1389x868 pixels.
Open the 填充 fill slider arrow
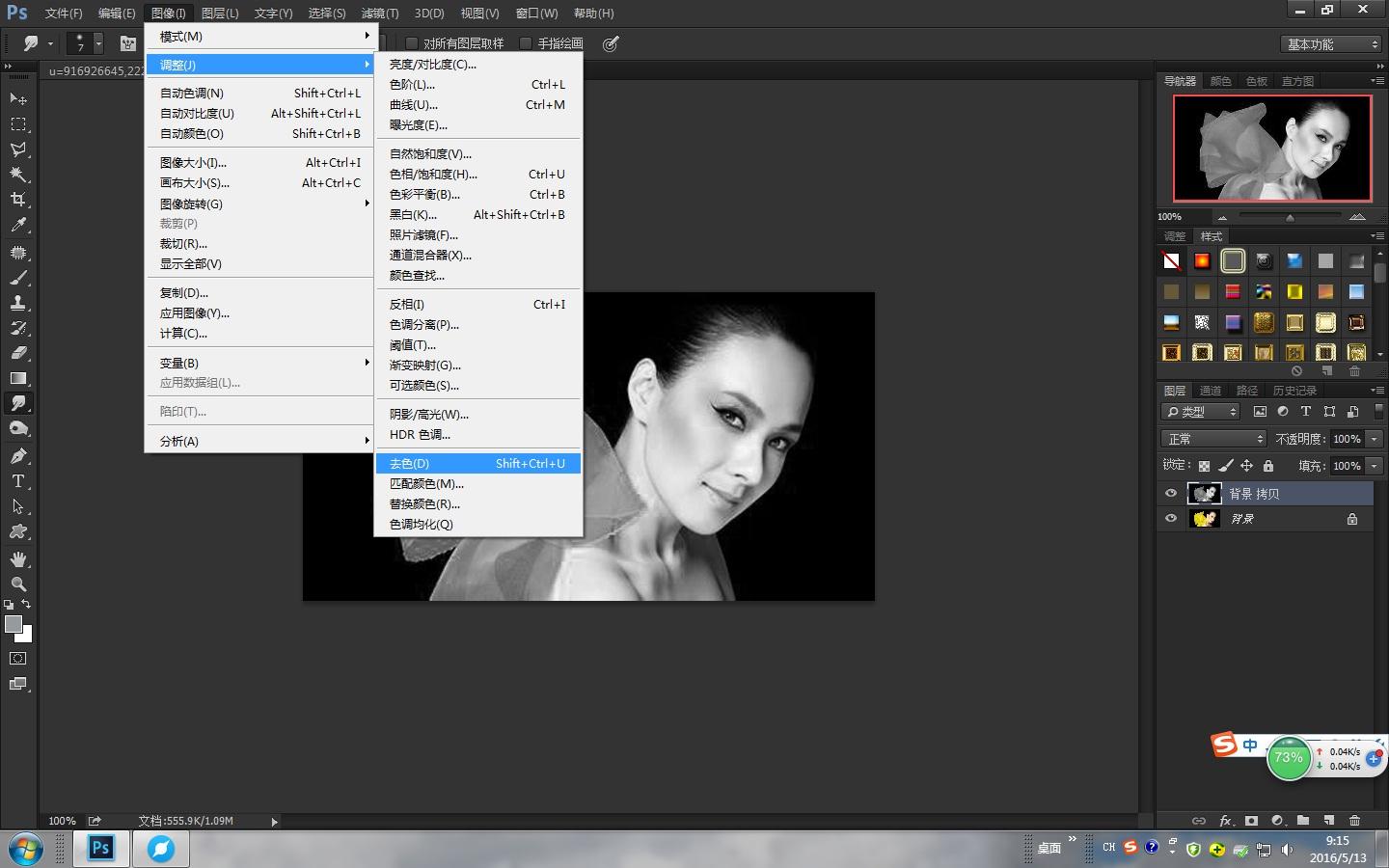pyautogui.click(x=1375, y=466)
